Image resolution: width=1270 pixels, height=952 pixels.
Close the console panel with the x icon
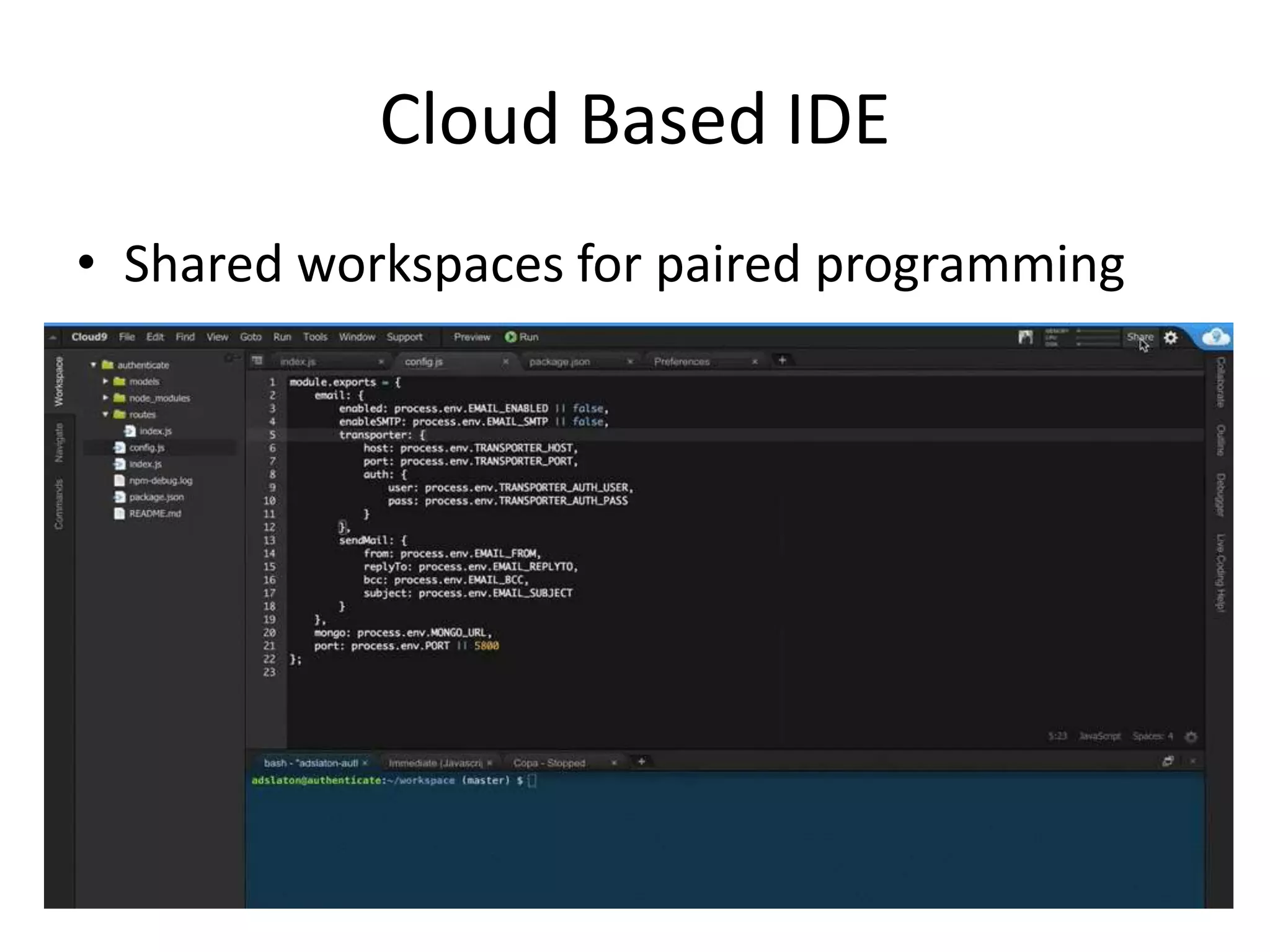pos(1192,761)
